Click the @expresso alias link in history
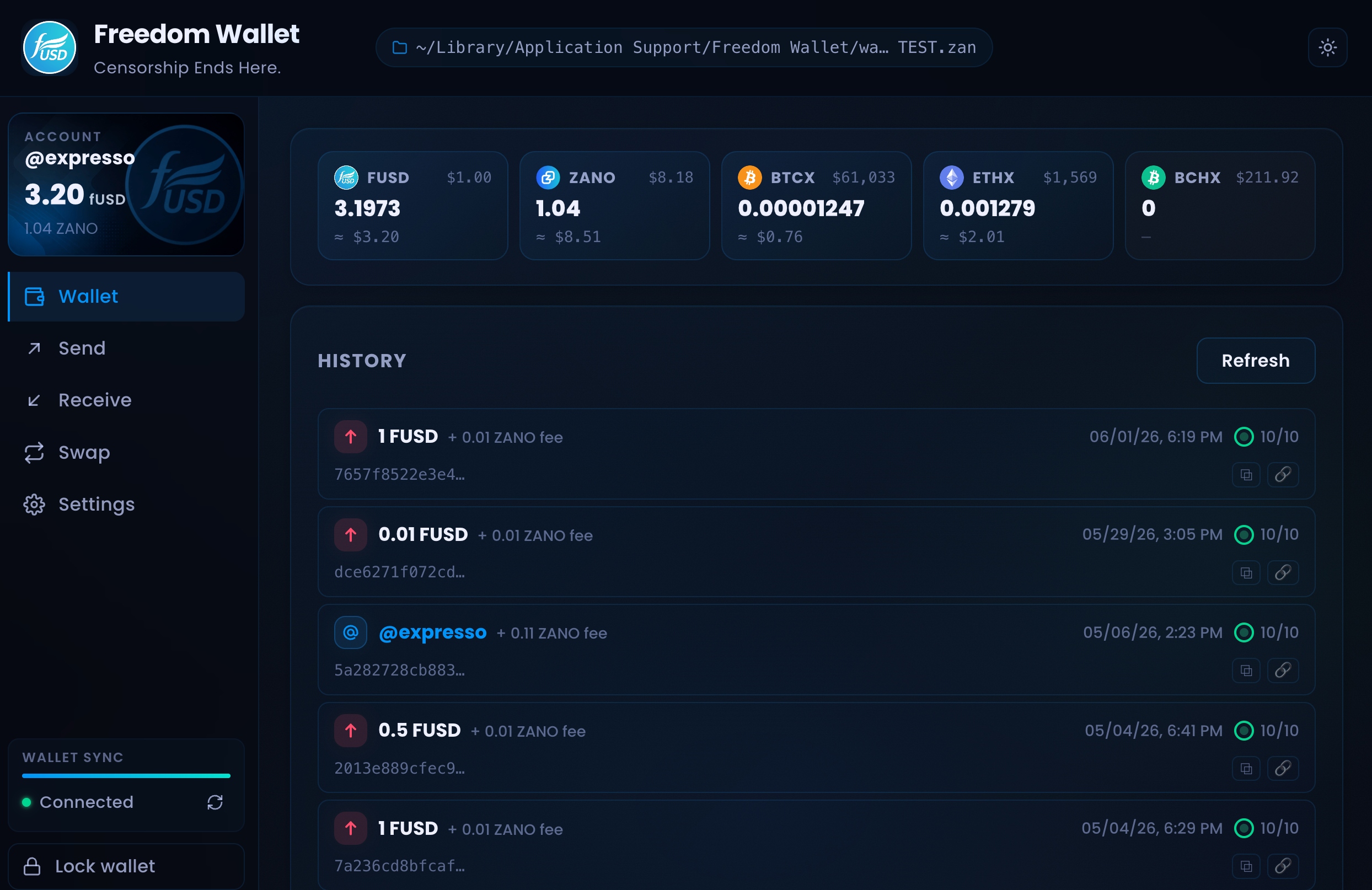 point(432,632)
